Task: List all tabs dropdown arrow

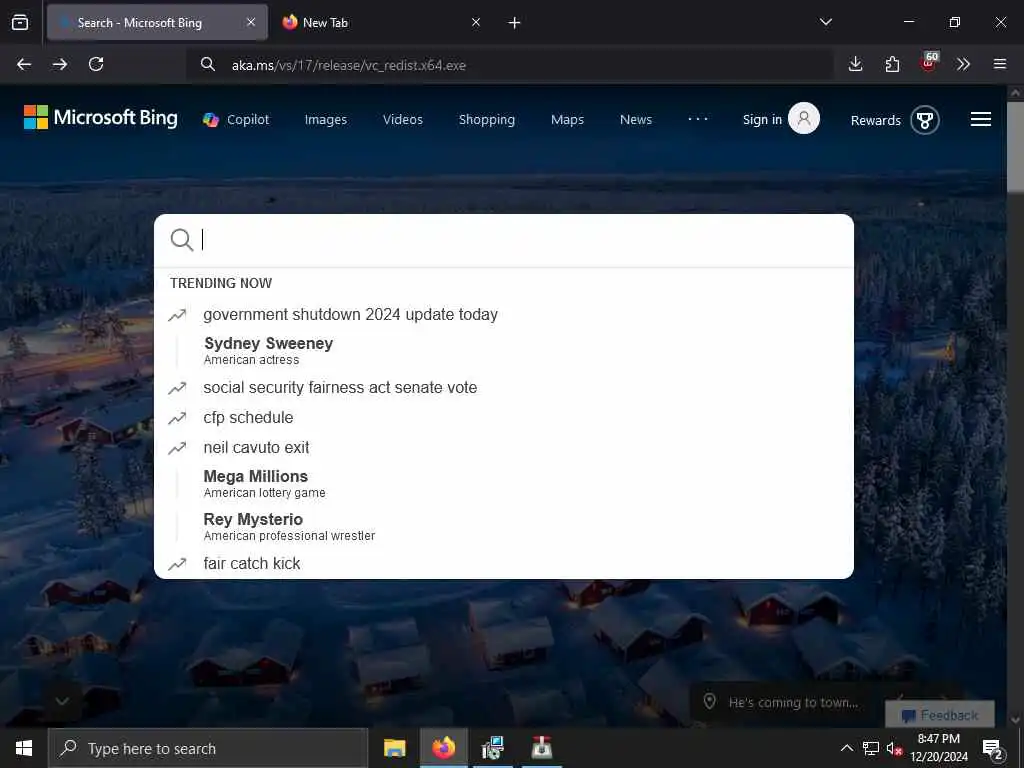Action: (x=826, y=22)
